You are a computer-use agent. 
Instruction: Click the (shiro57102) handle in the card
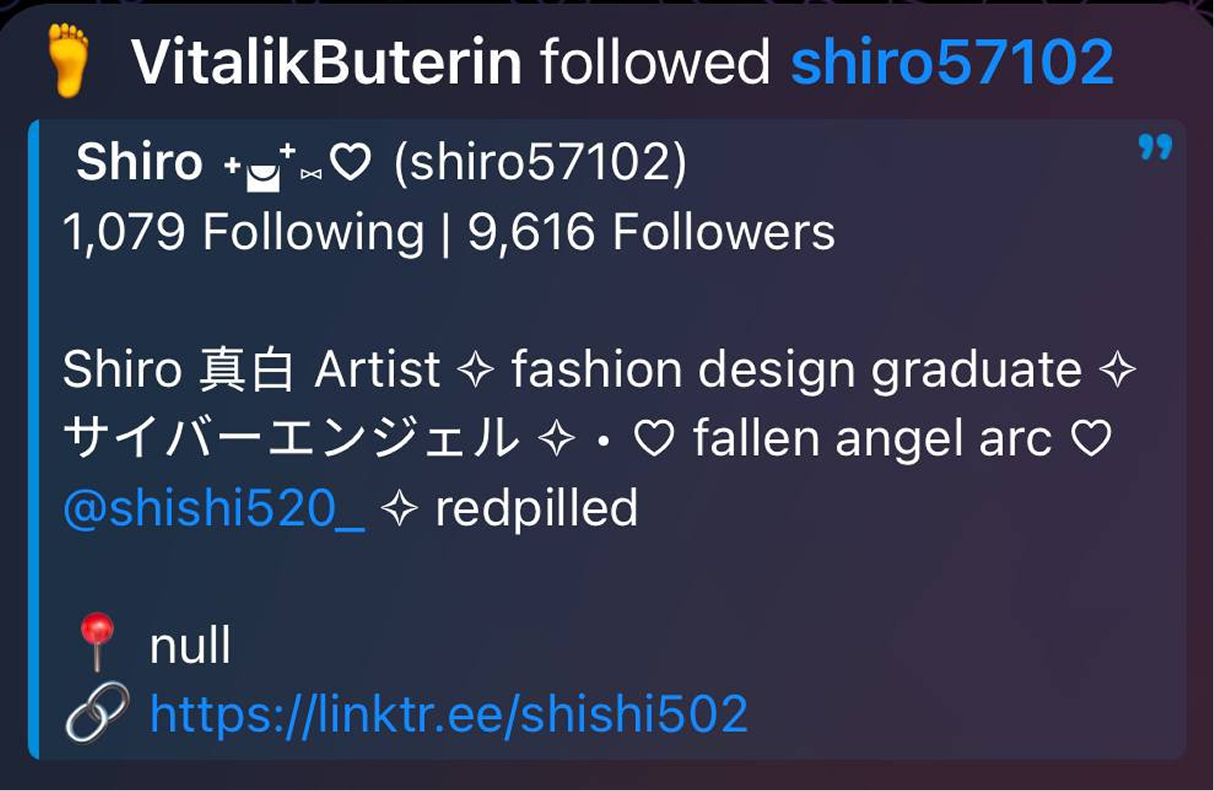(x=541, y=164)
